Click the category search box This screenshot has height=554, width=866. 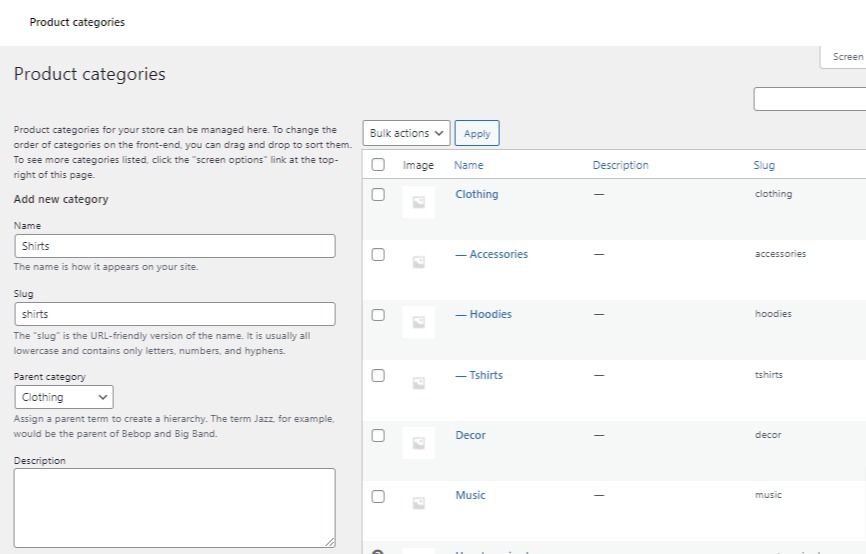(x=809, y=99)
